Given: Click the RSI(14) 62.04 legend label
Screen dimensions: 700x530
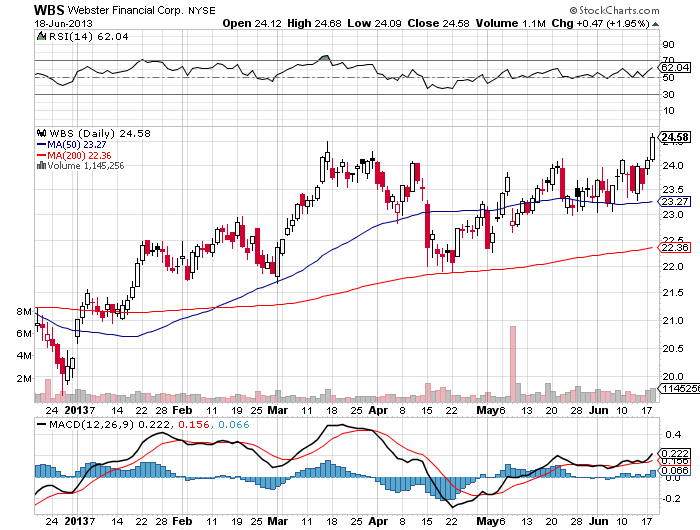Looking at the screenshot, I should coord(88,37).
